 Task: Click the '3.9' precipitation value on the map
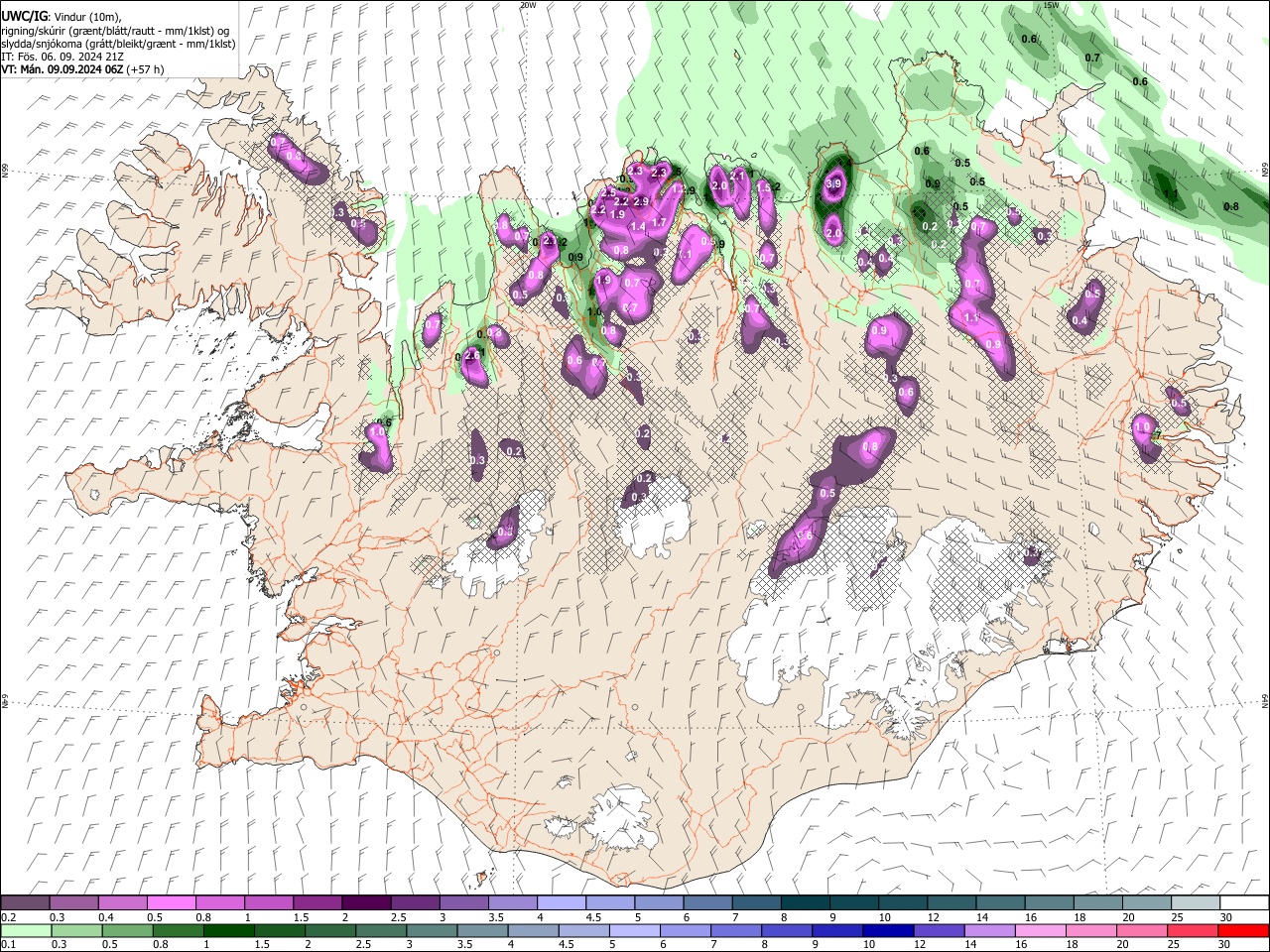pos(833,183)
